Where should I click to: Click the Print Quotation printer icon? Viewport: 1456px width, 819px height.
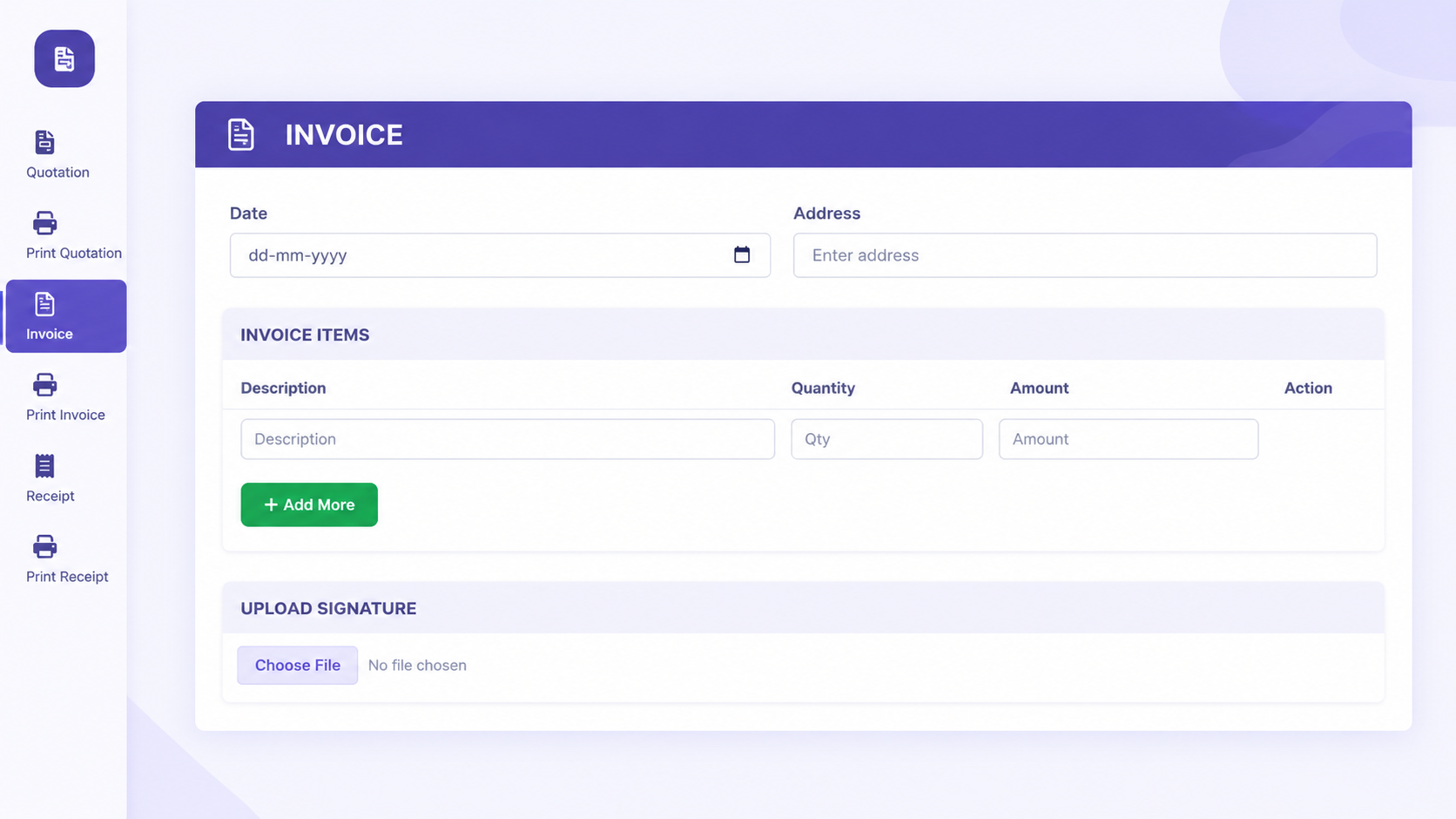tap(44, 223)
